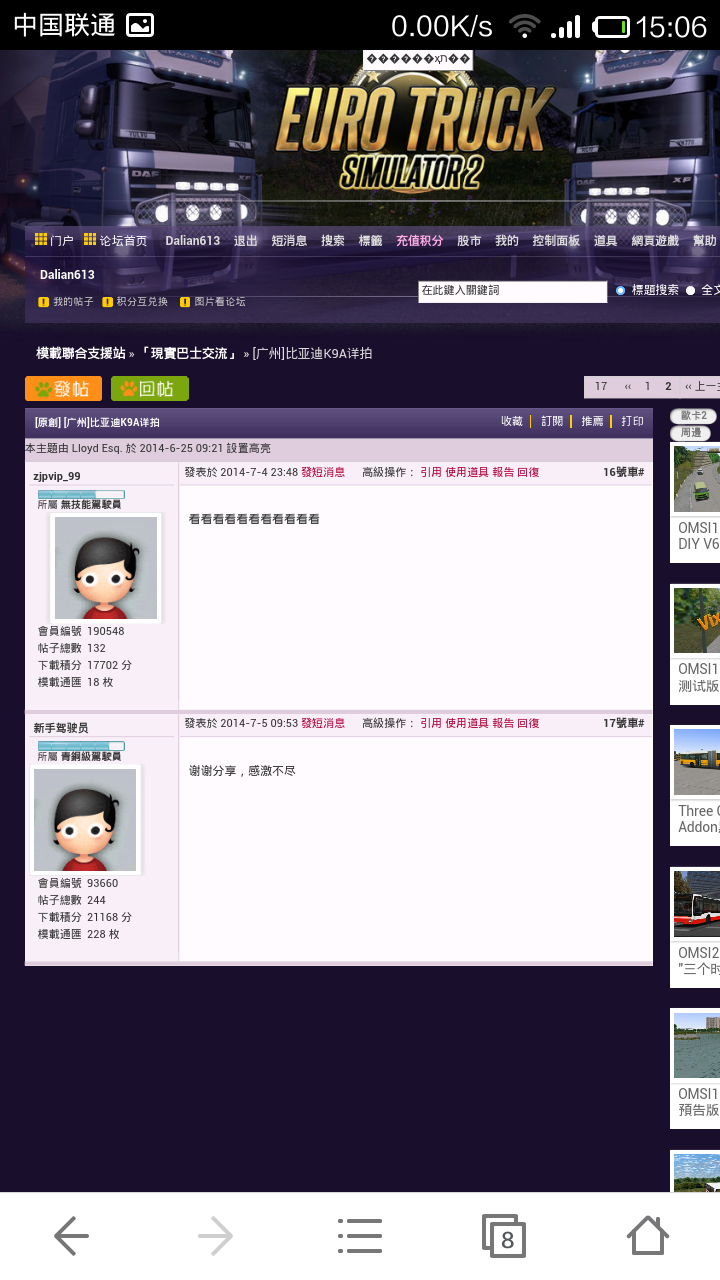Select 標題搜索 radio button
720x1280 pixels.
pos(620,290)
